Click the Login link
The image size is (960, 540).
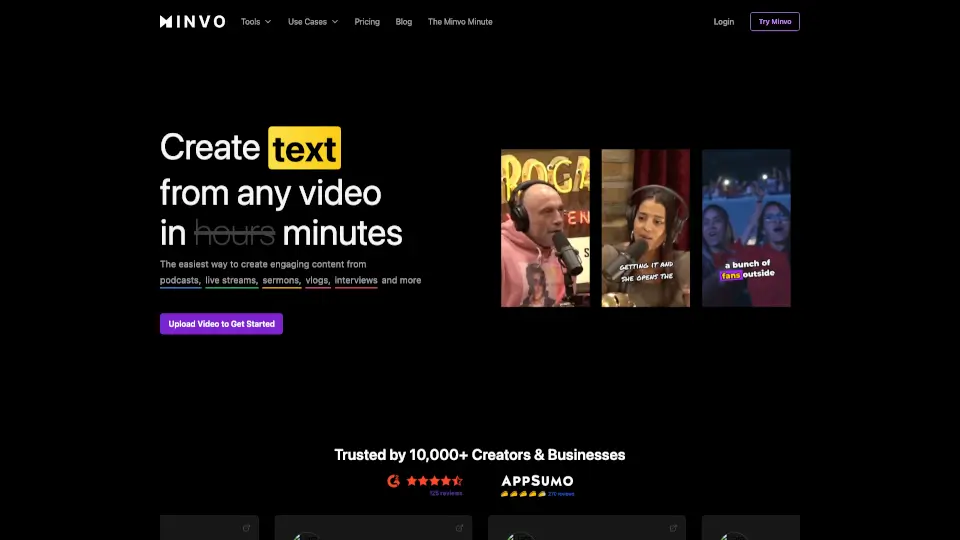pyautogui.click(x=723, y=21)
